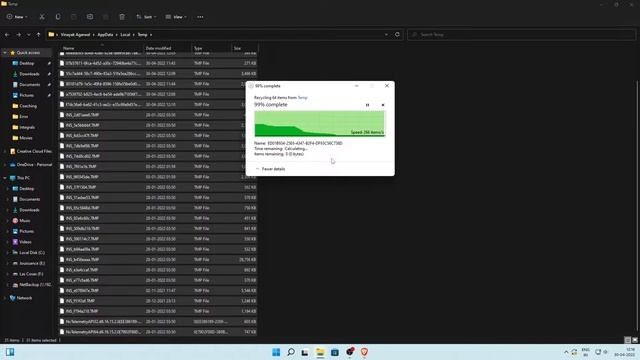Open the recent locations chevron
This screenshot has width=640, height=360.
tap(29, 35)
